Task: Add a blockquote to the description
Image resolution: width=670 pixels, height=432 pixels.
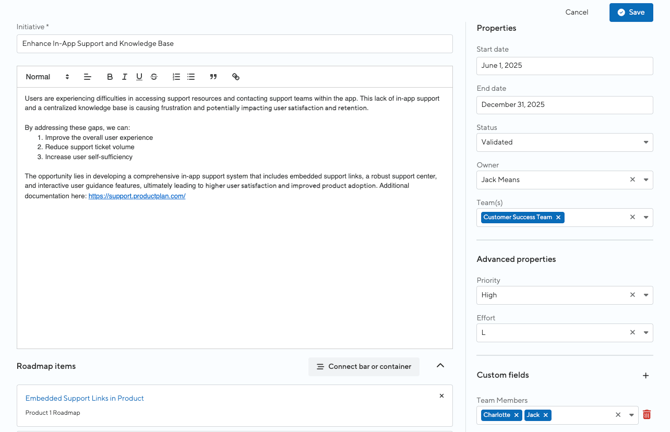Action: click(x=213, y=77)
